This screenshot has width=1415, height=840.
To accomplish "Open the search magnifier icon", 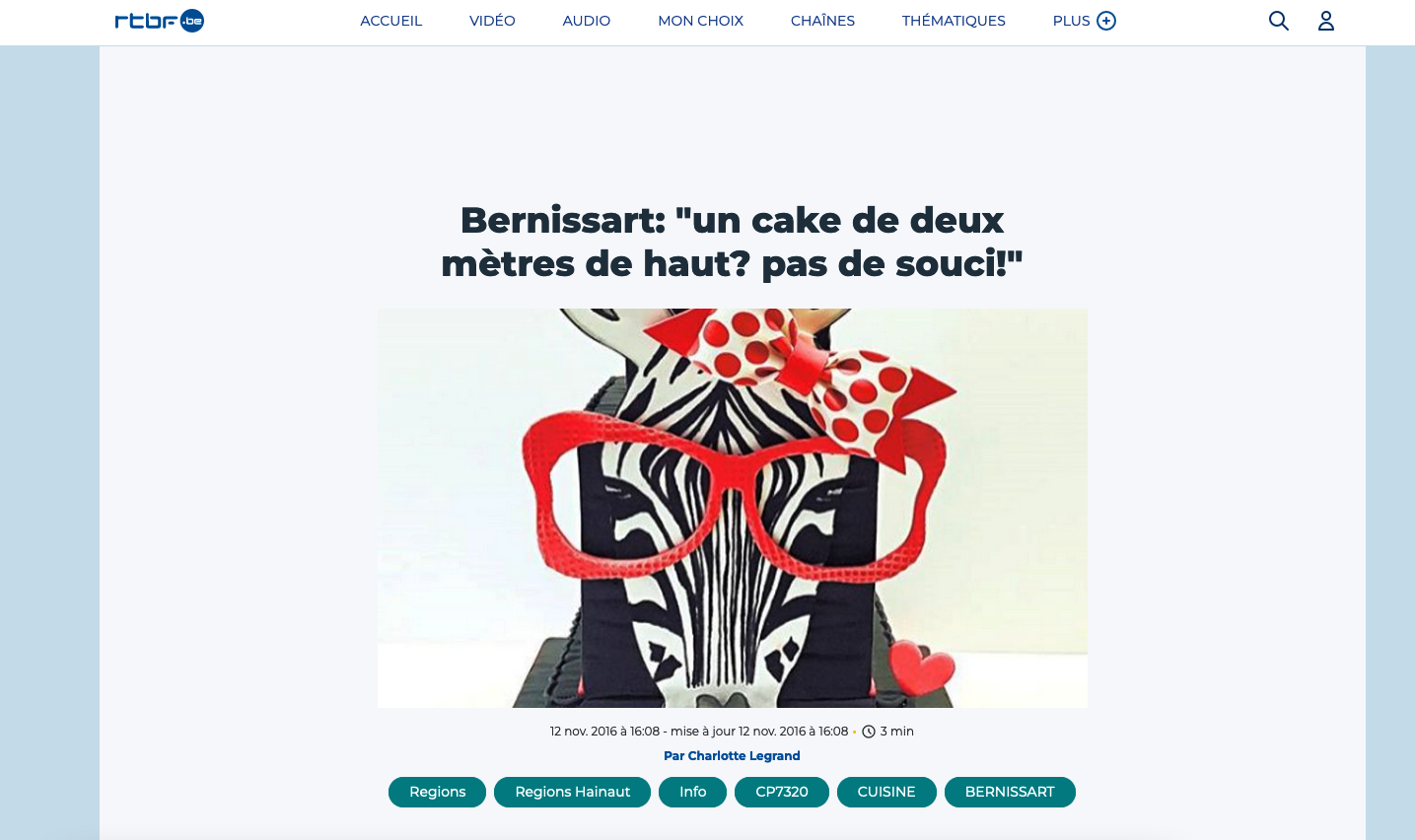I will coord(1279,21).
